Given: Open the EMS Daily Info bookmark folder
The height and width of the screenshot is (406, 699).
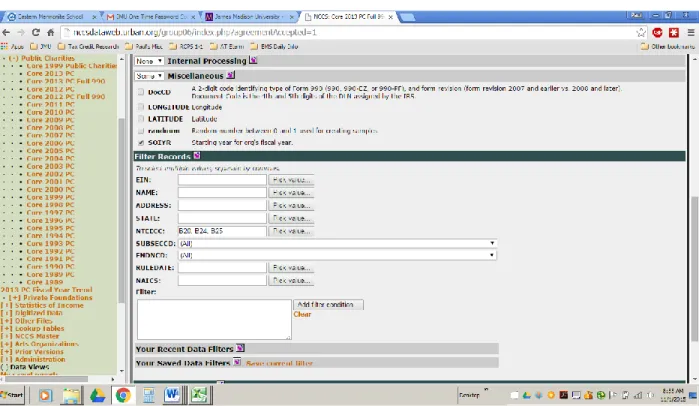Looking at the screenshot, I should coord(274,46).
